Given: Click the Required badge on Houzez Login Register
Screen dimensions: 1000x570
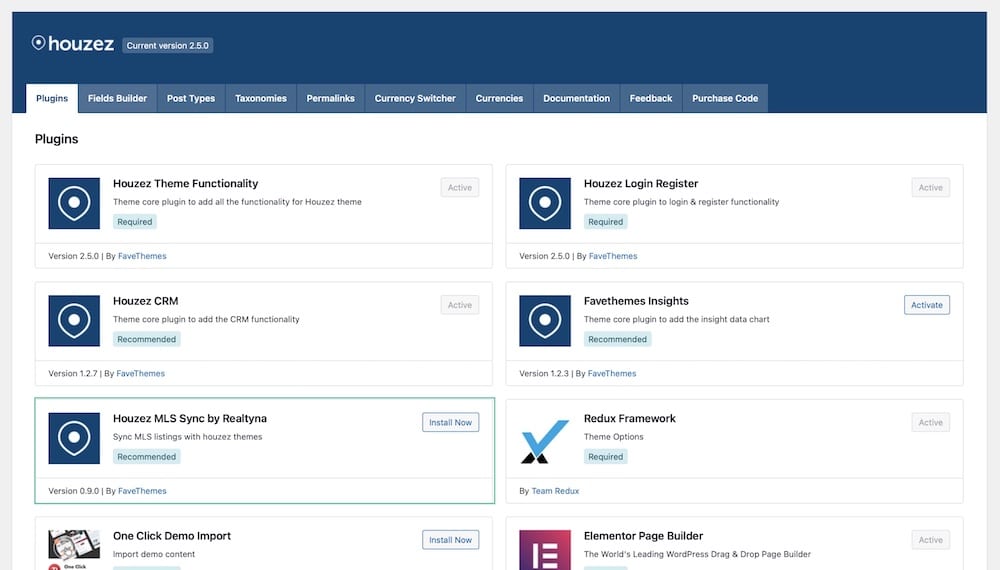Looking at the screenshot, I should (x=605, y=221).
